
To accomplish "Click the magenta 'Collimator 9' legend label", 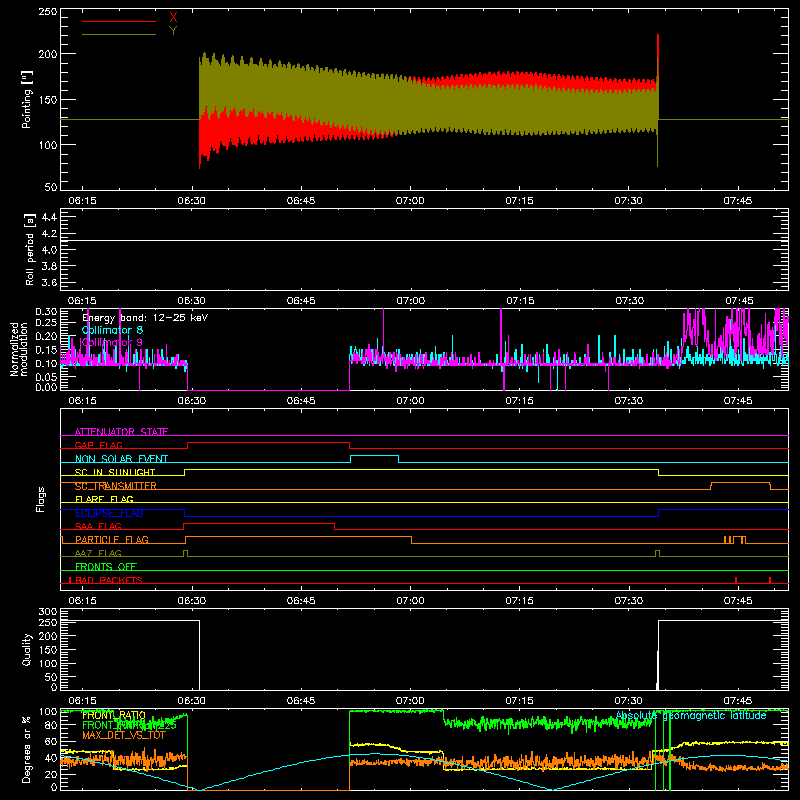I will pos(112,342).
